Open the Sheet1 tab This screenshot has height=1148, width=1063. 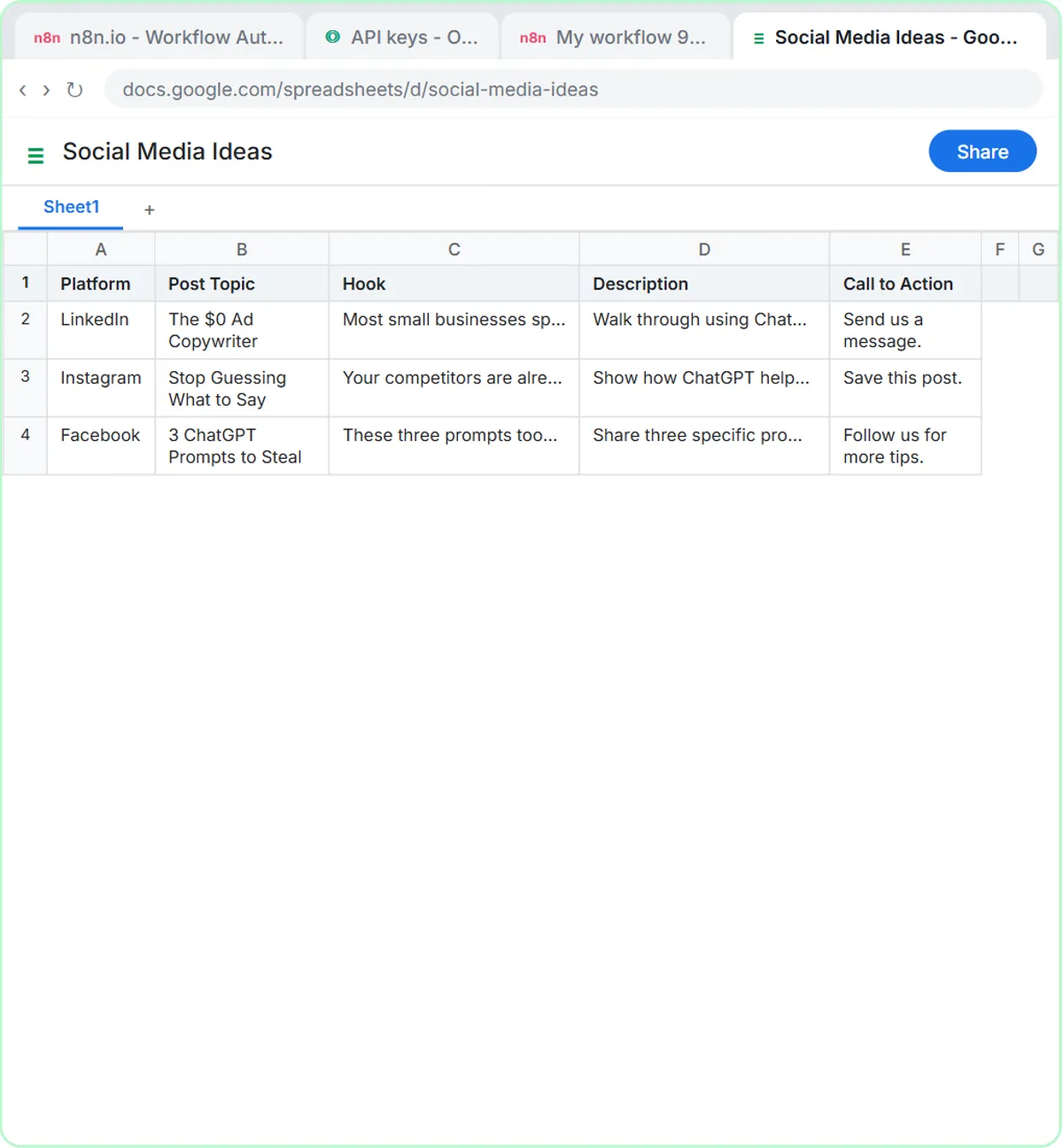[x=71, y=207]
